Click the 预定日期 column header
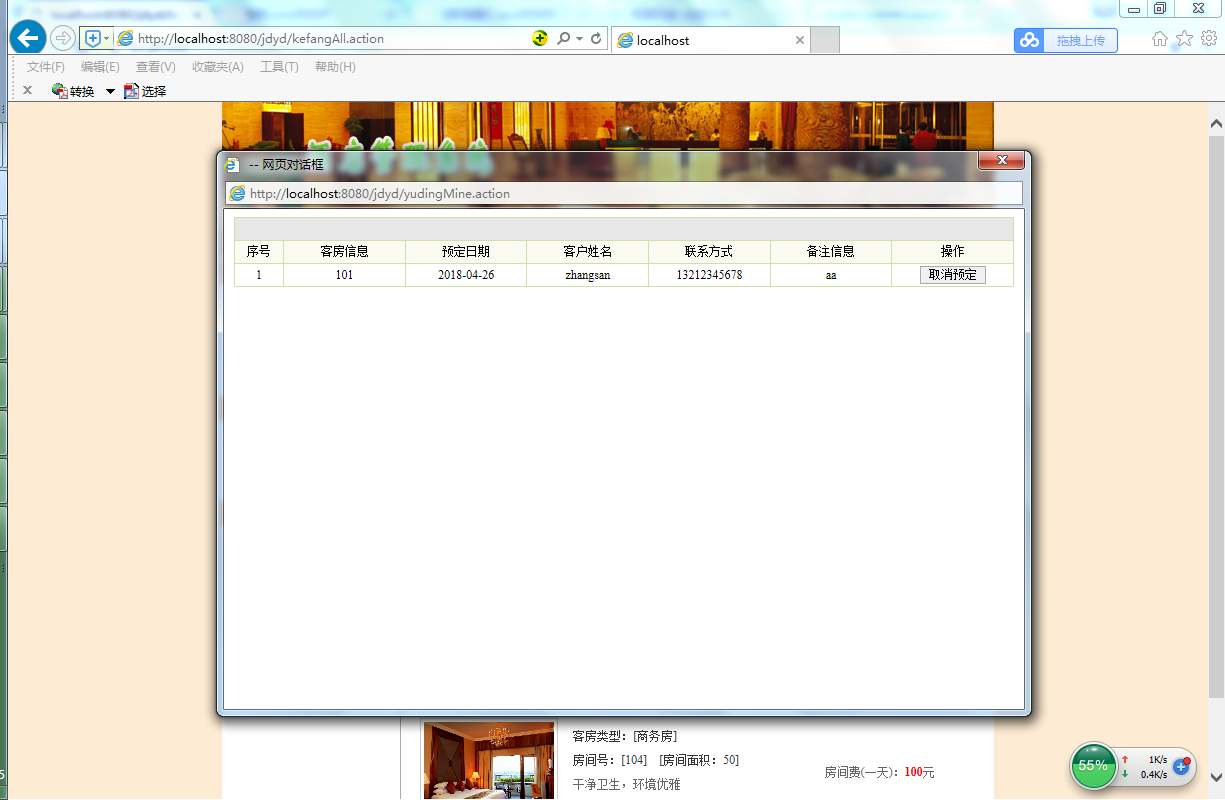This screenshot has width=1225, height=800. (x=466, y=252)
